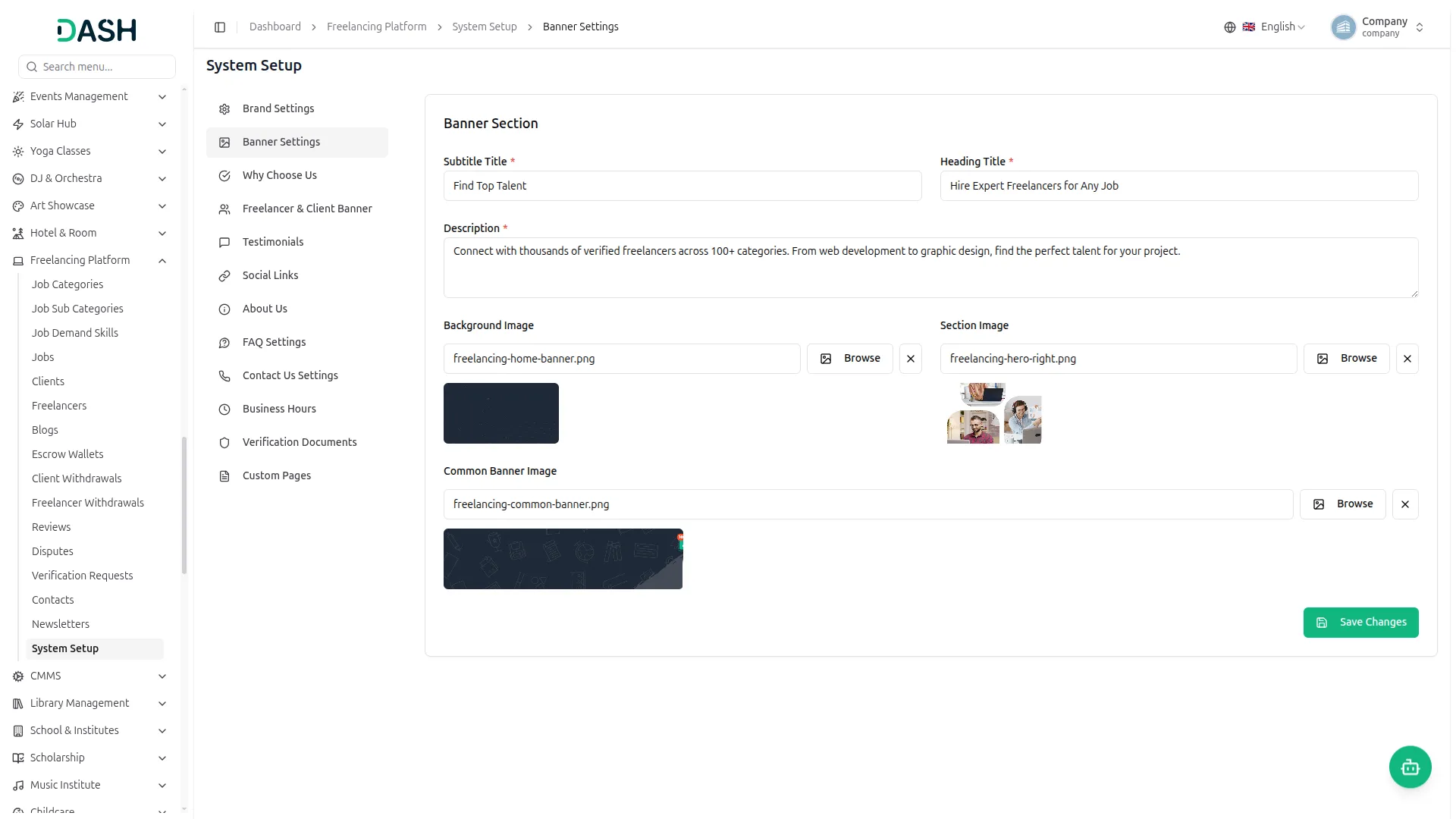This screenshot has width=1456, height=819.
Task: Clear the Background Image file
Action: (x=911, y=359)
